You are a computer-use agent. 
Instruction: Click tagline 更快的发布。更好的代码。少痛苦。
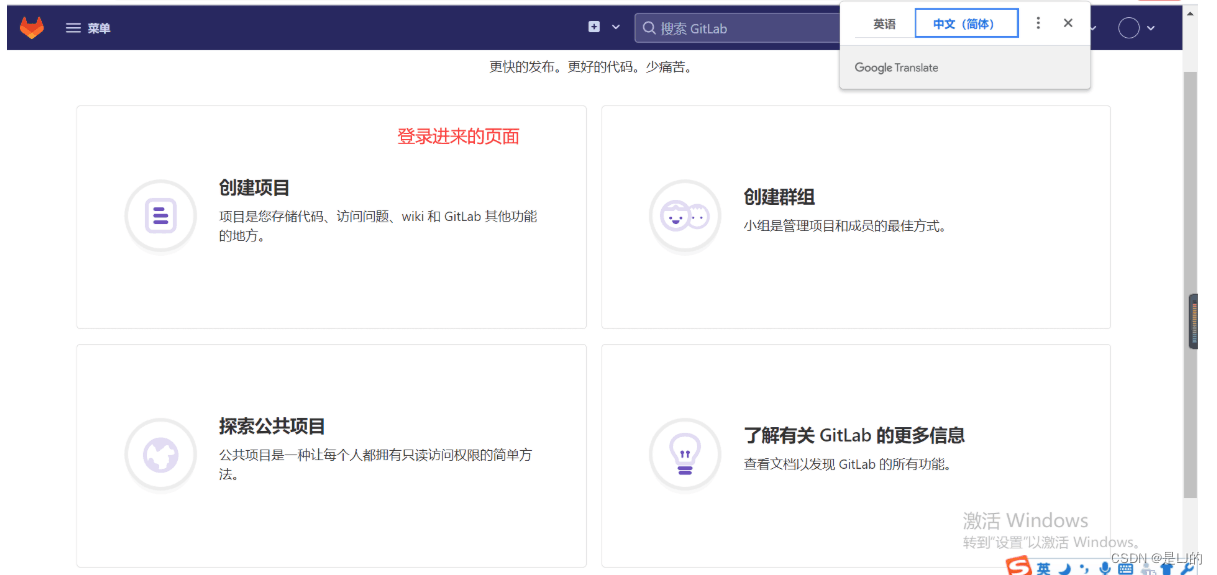tap(591, 67)
